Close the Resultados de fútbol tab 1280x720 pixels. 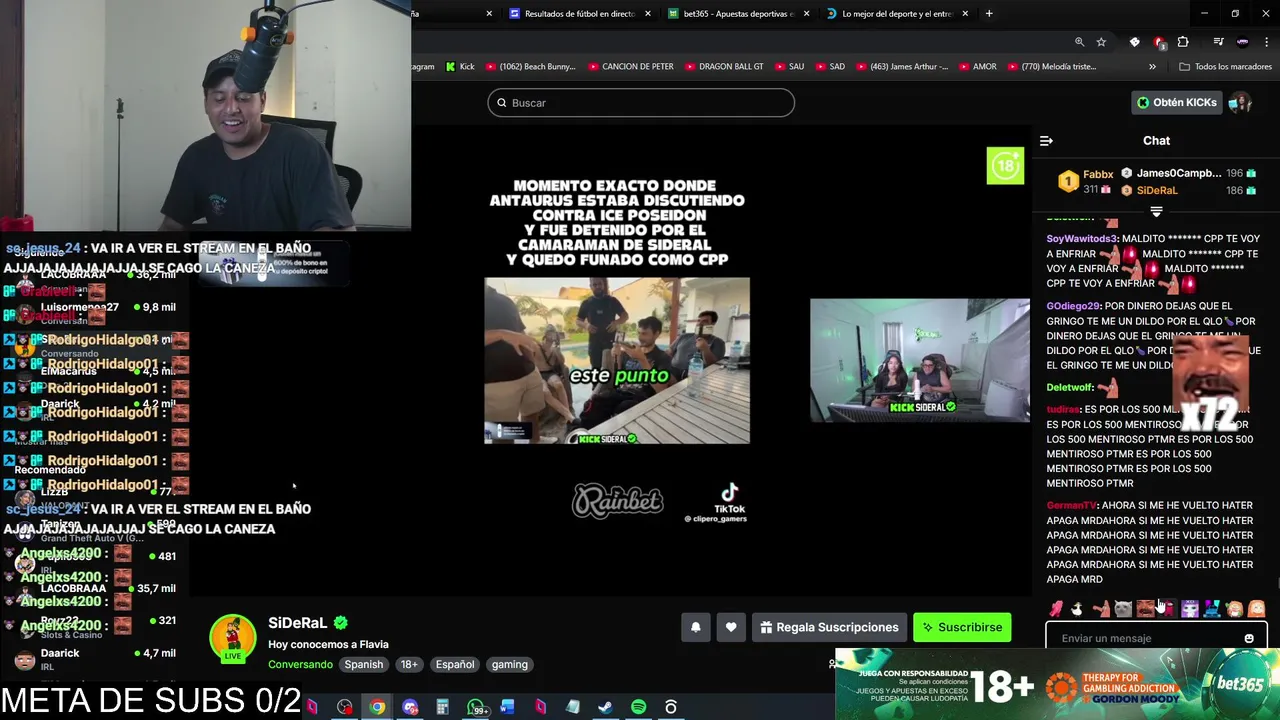[x=648, y=14]
